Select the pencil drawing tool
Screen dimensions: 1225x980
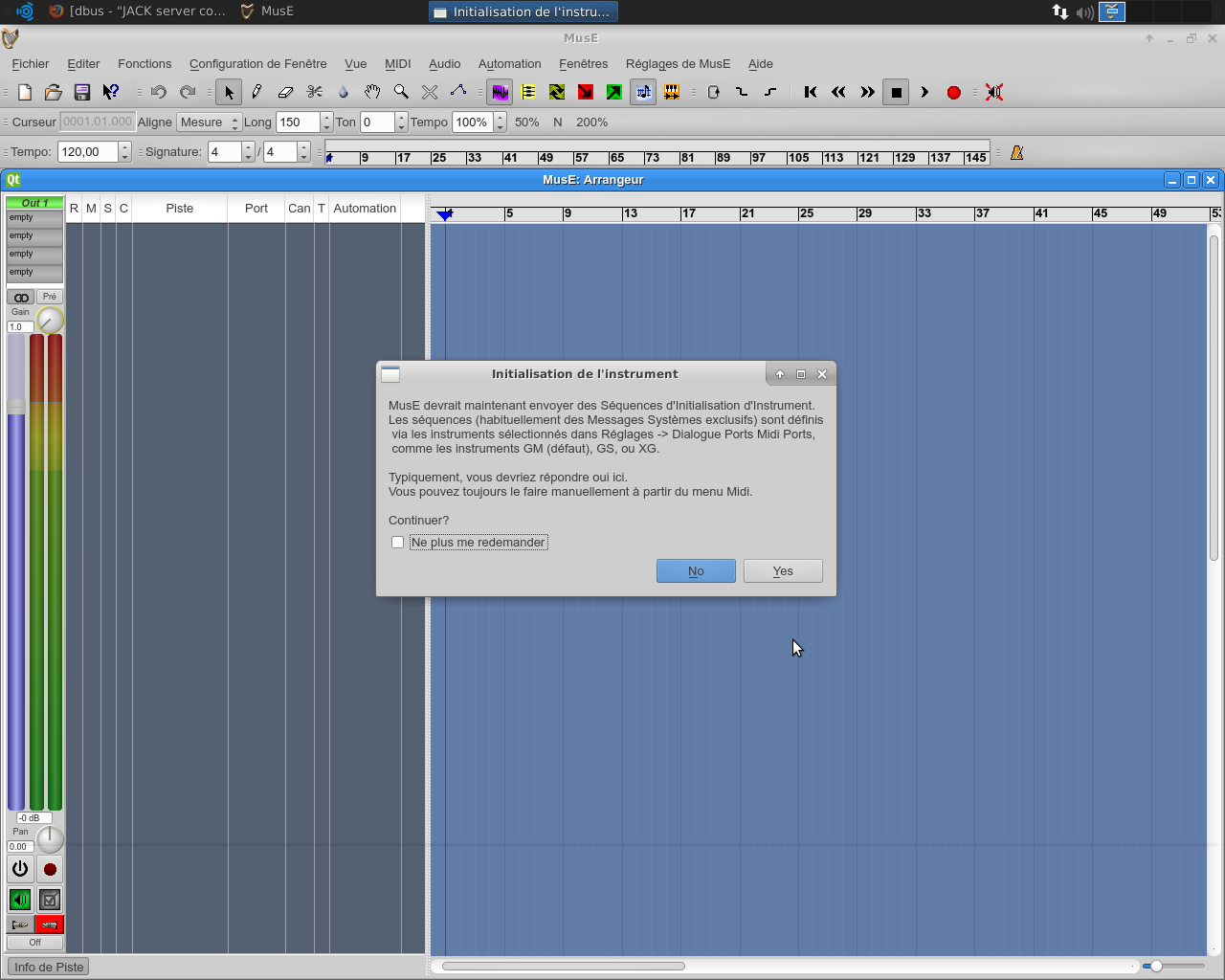coord(256,92)
